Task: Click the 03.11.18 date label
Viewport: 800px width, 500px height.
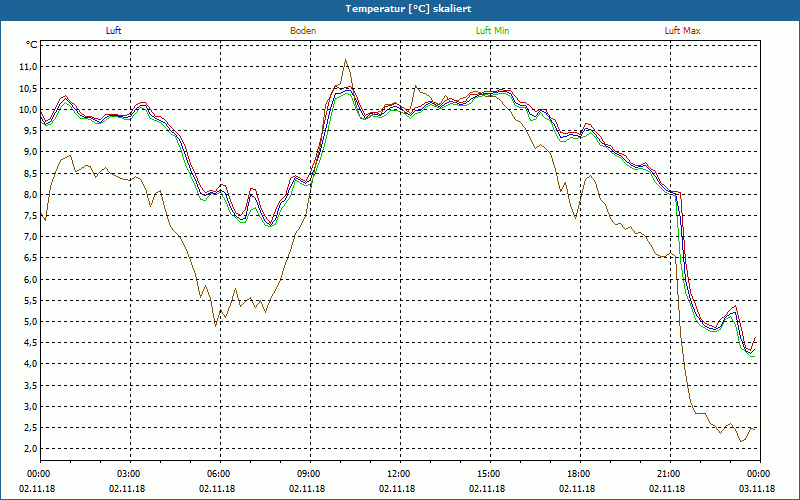Action: click(757, 489)
